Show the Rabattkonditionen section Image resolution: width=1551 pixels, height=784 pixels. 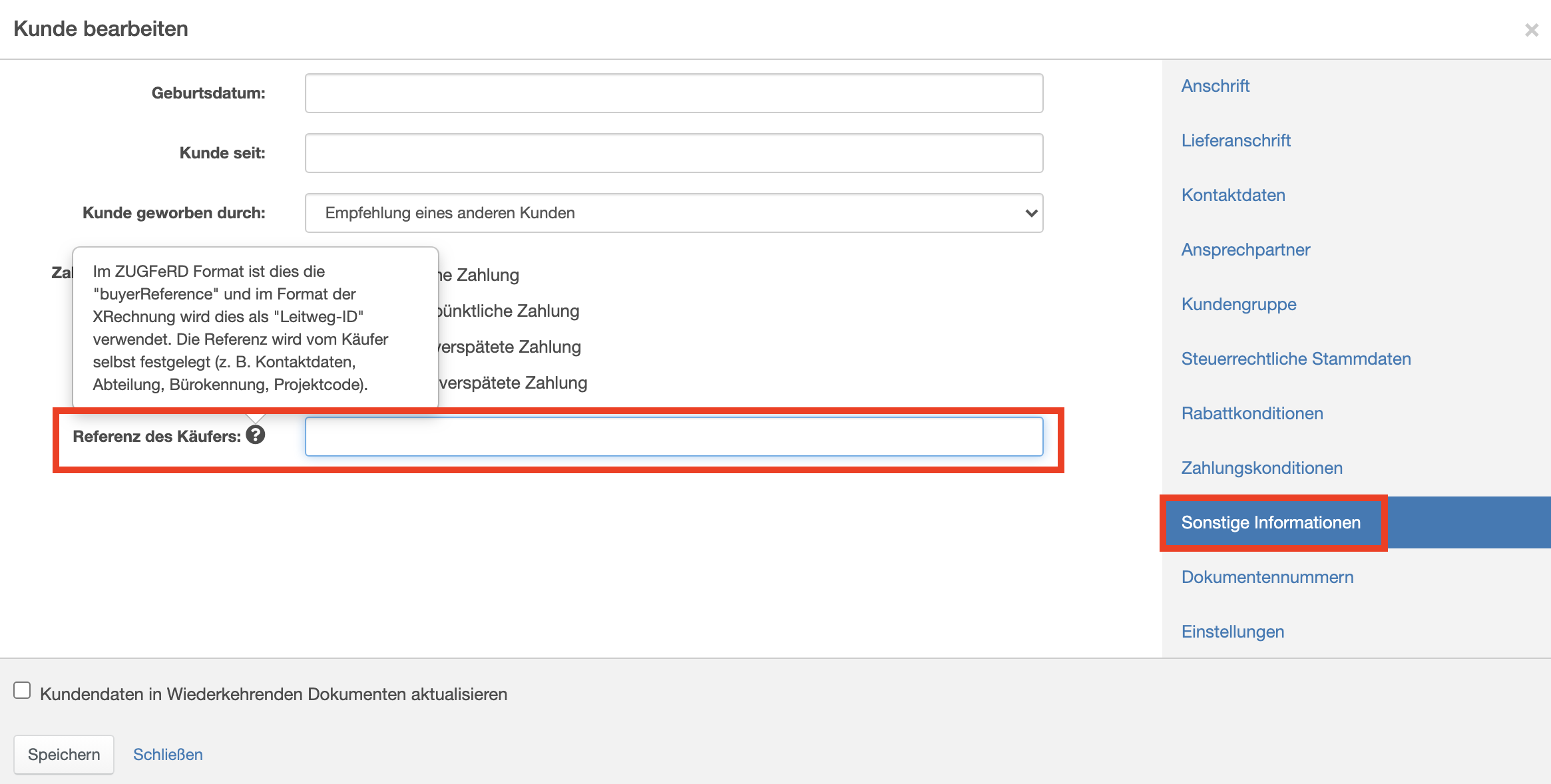tap(1251, 413)
